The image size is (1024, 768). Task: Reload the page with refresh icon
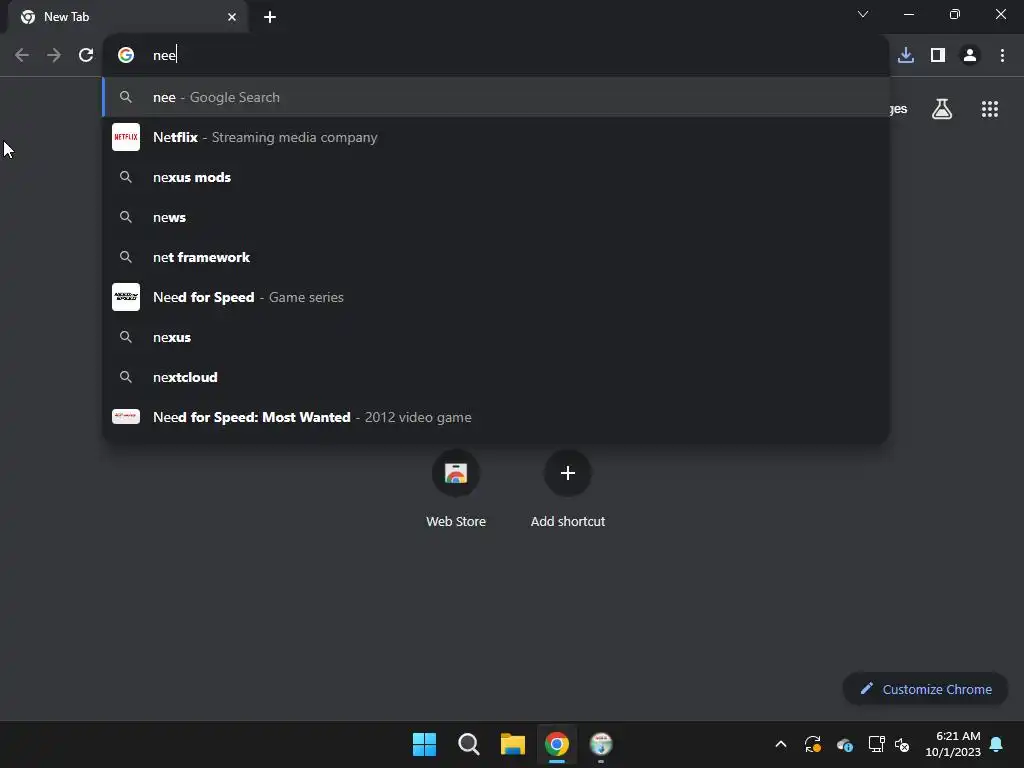pyautogui.click(x=86, y=56)
